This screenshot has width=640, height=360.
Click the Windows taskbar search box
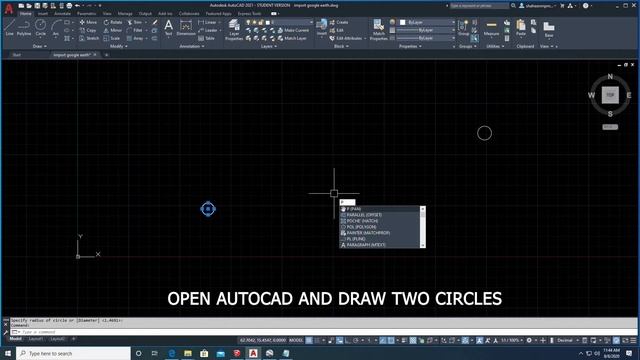(74, 353)
